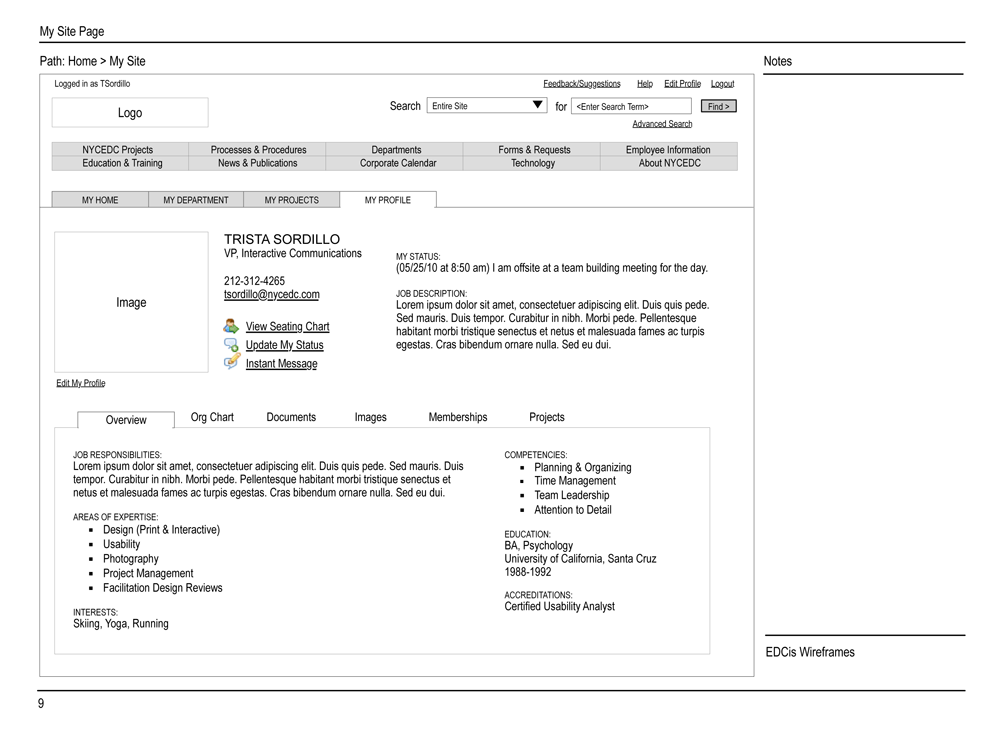This screenshot has height=731, width=1000.
Task: Logout from the site
Action: tap(722, 83)
